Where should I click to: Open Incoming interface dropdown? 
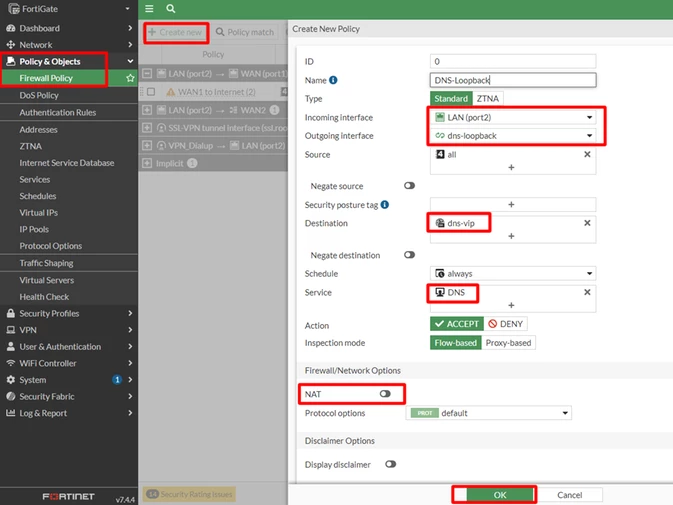pyautogui.click(x=513, y=117)
